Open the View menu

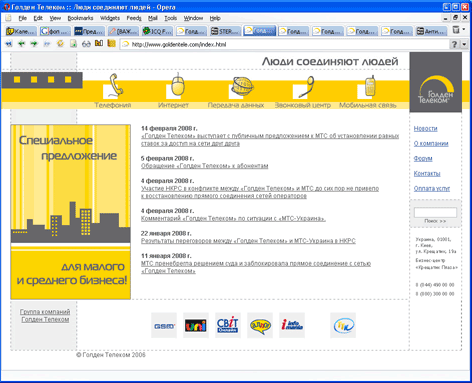(x=55, y=18)
